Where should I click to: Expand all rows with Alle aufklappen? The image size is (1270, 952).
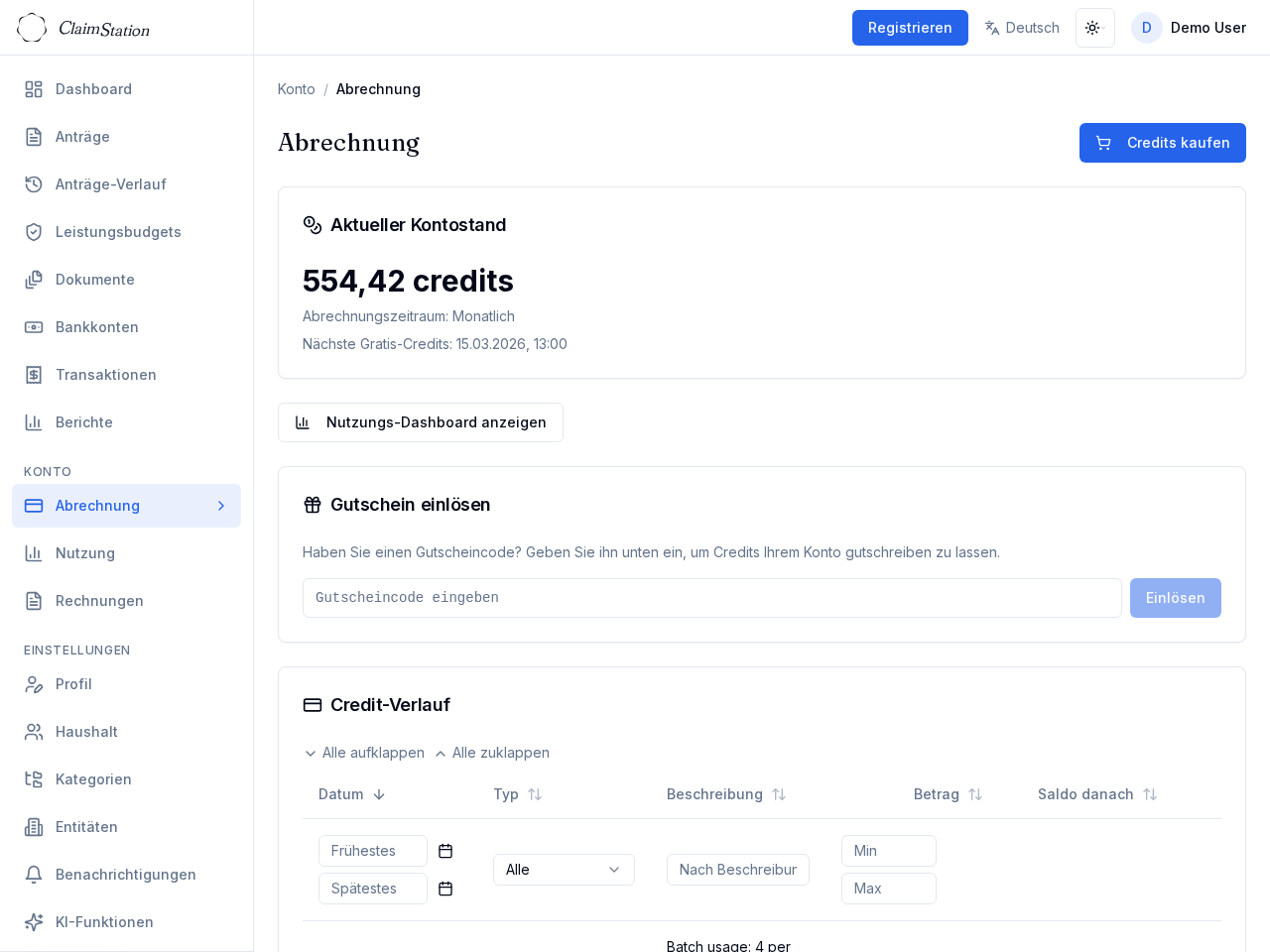click(364, 753)
